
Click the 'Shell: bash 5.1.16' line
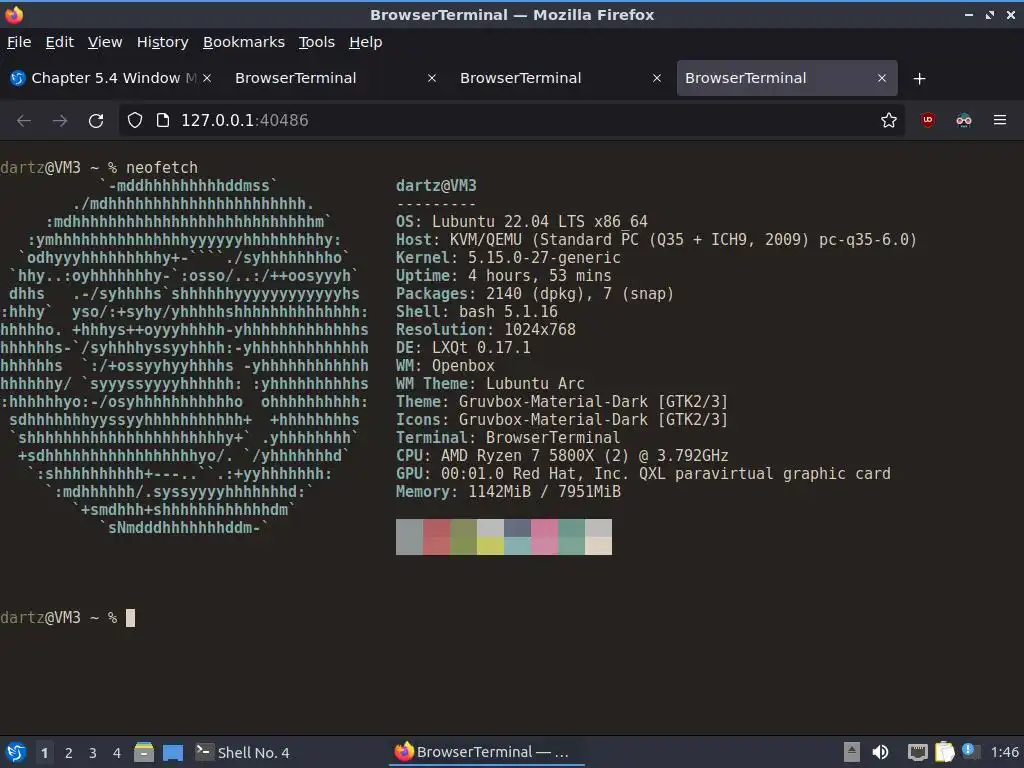[477, 312]
